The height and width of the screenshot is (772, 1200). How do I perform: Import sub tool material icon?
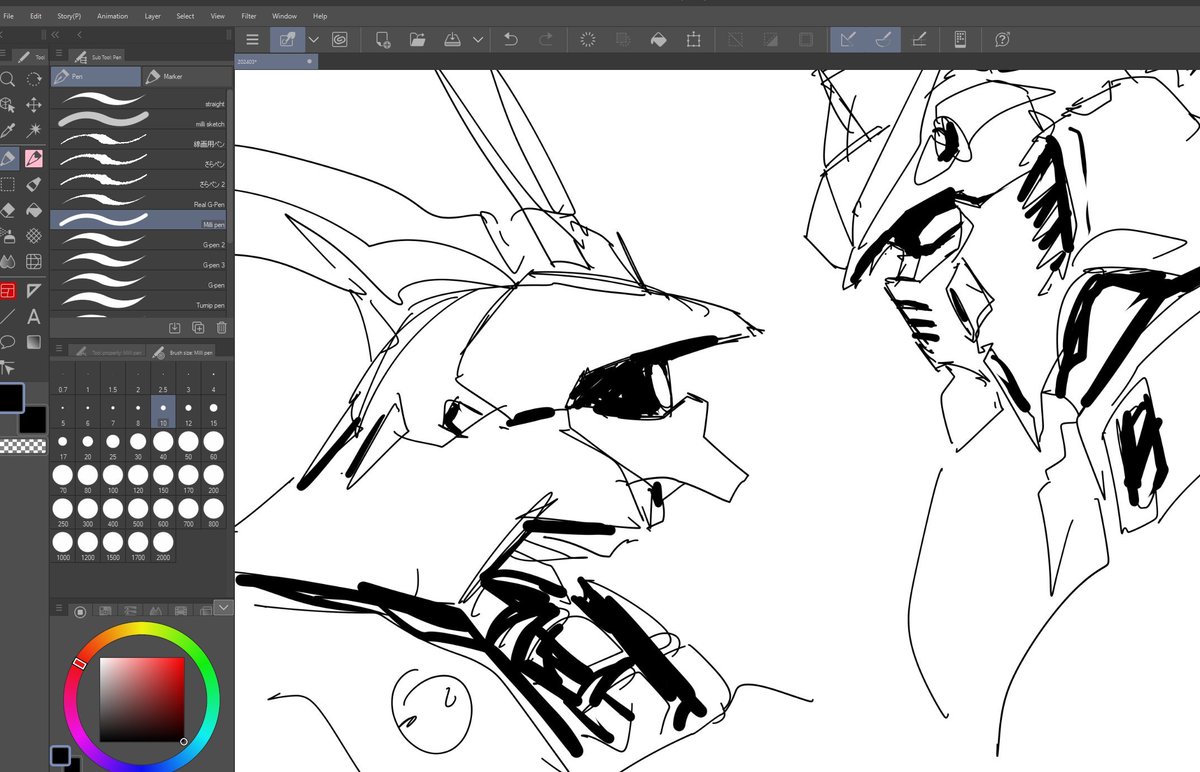[x=174, y=327]
